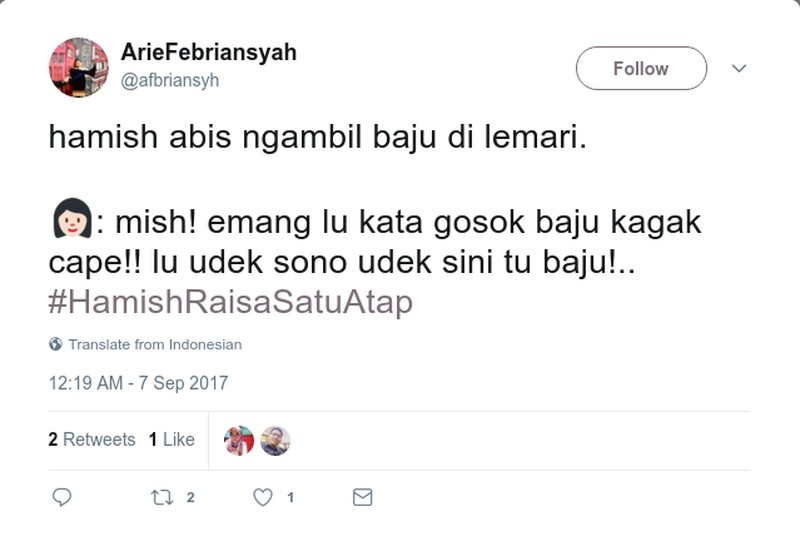Click the number 1 beside the heart icon
Viewport: 800px width, 546px height.
coord(290,497)
